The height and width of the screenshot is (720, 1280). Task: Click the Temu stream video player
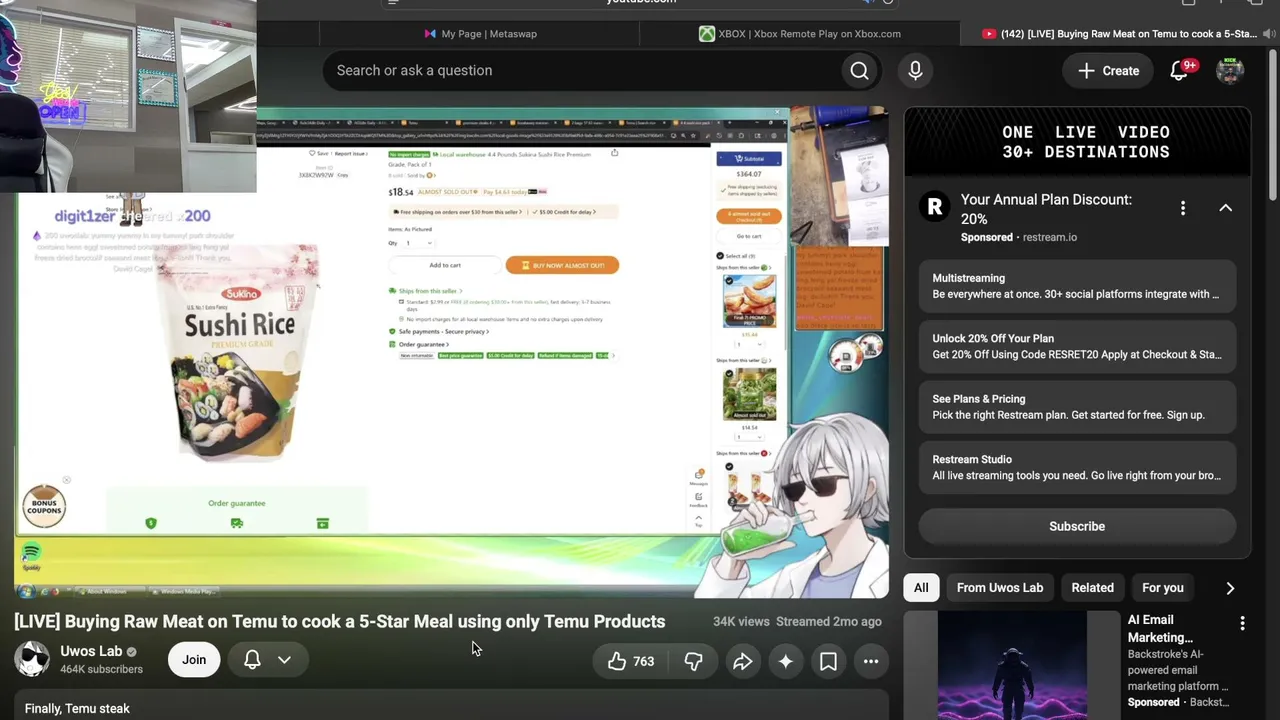tap(452, 352)
